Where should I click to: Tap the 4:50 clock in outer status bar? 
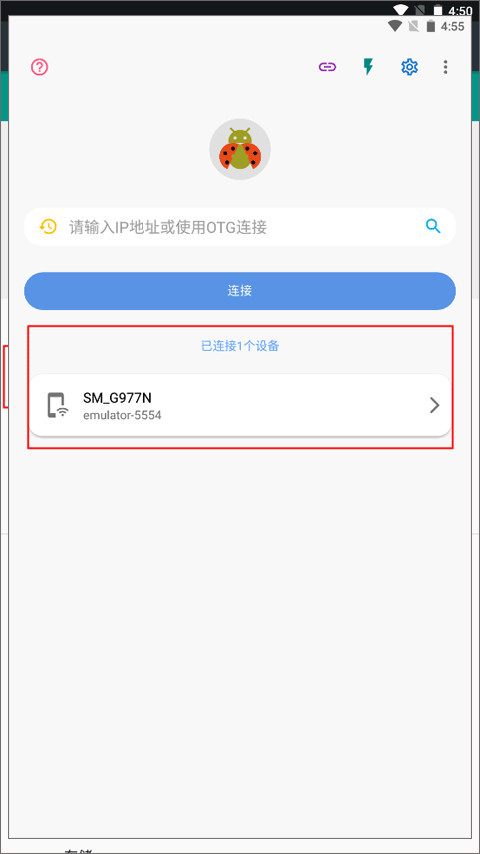coord(460,10)
